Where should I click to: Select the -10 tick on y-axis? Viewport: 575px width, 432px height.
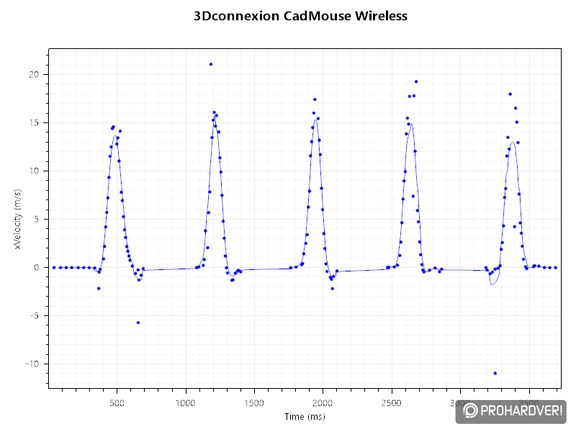(32, 364)
